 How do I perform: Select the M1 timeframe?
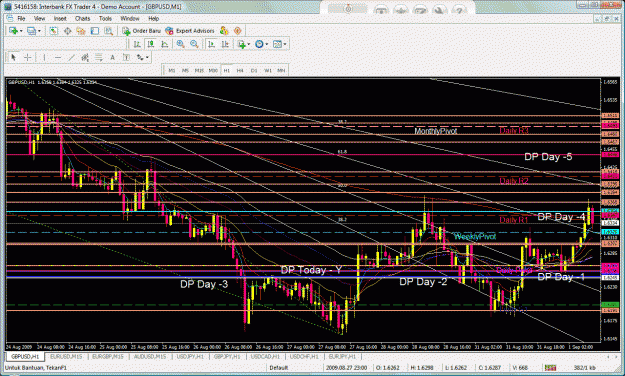[172, 71]
